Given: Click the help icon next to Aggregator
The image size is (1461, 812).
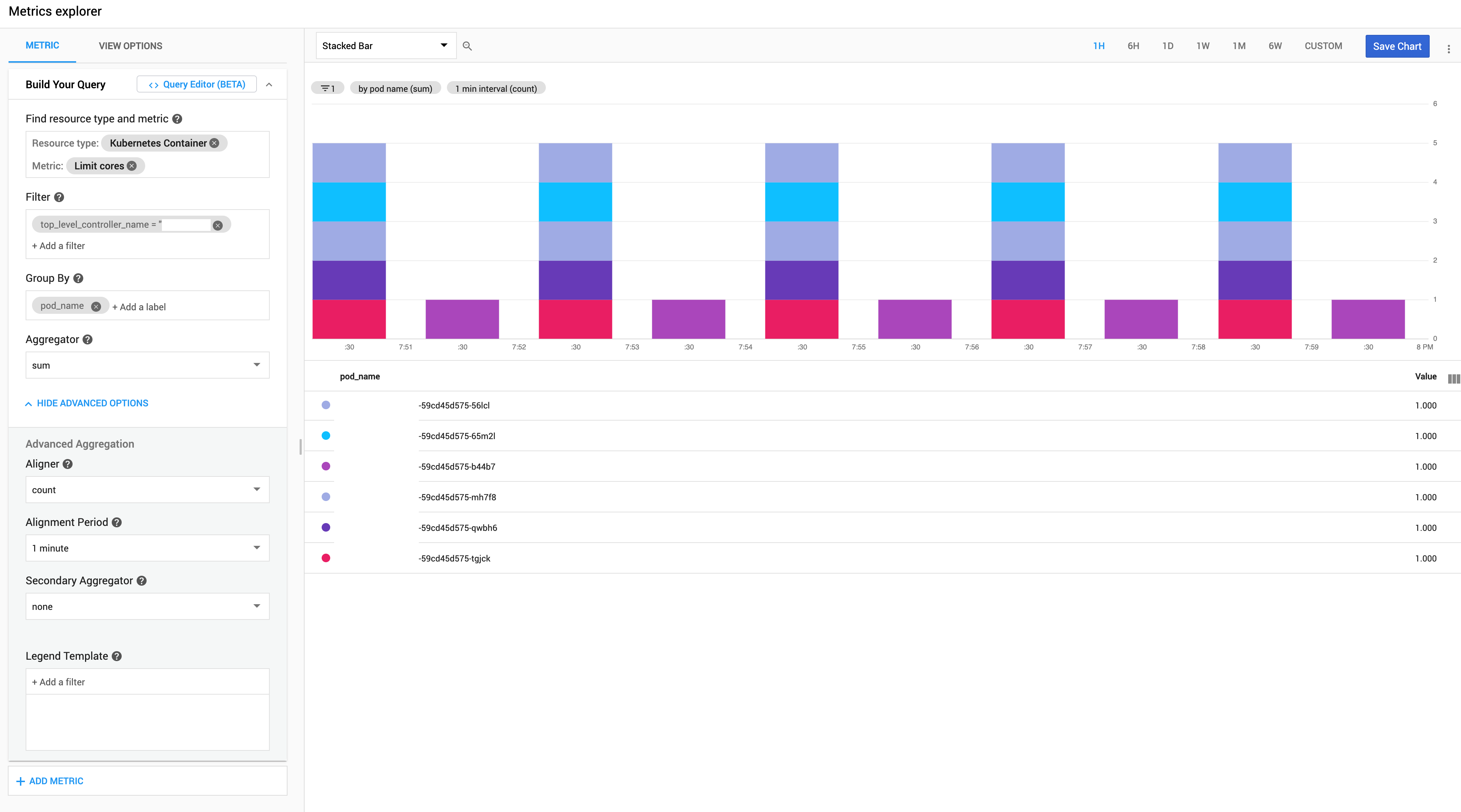Looking at the screenshot, I should pos(87,339).
